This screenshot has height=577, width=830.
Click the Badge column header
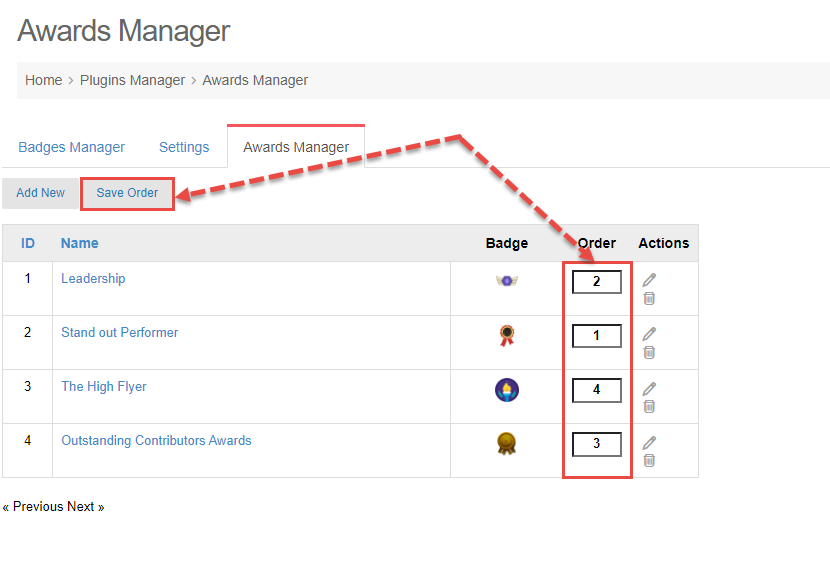(x=507, y=244)
